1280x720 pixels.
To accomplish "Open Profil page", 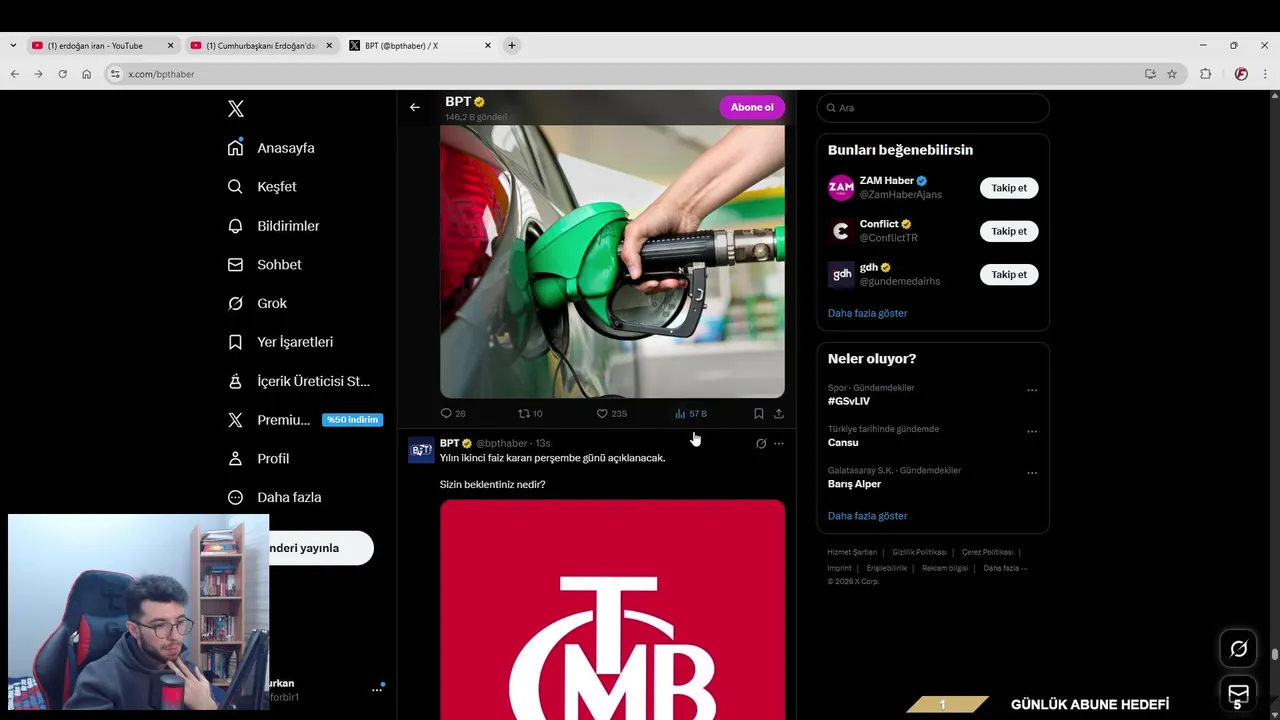I will click(x=258, y=459).
